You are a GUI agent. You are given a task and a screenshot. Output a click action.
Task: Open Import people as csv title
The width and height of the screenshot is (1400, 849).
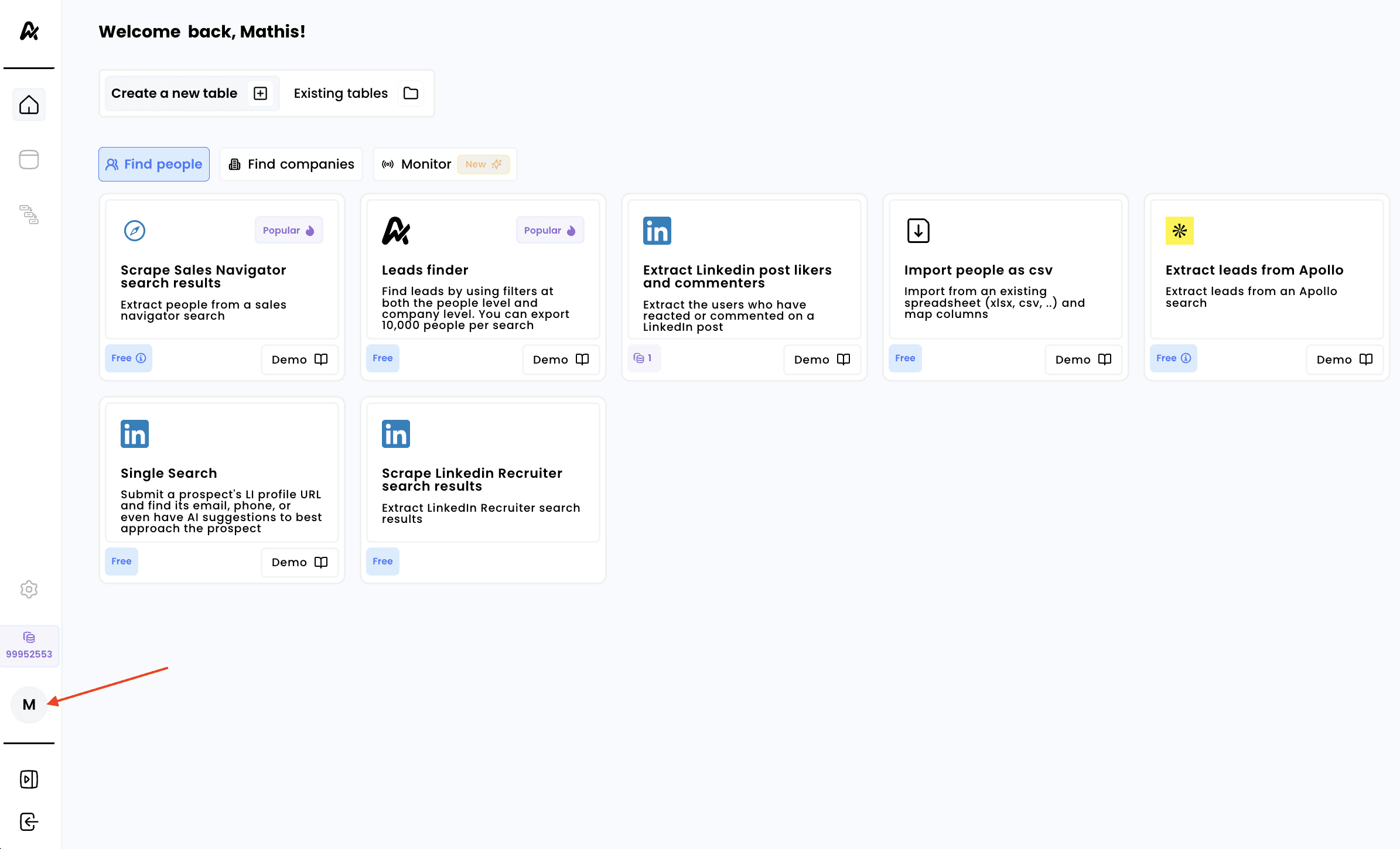click(x=978, y=270)
